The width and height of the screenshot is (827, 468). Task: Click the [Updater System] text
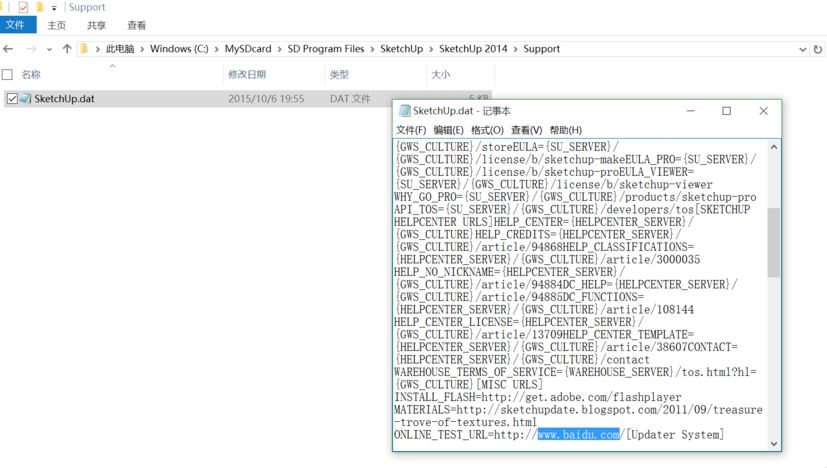pyautogui.click(x=675, y=435)
